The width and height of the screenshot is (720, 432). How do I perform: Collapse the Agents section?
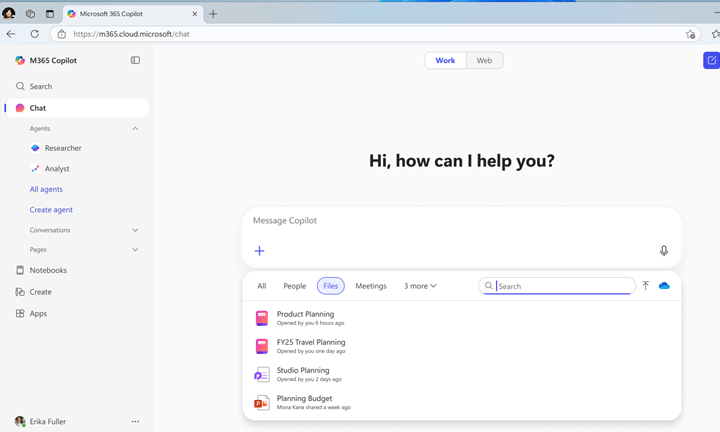click(x=135, y=129)
